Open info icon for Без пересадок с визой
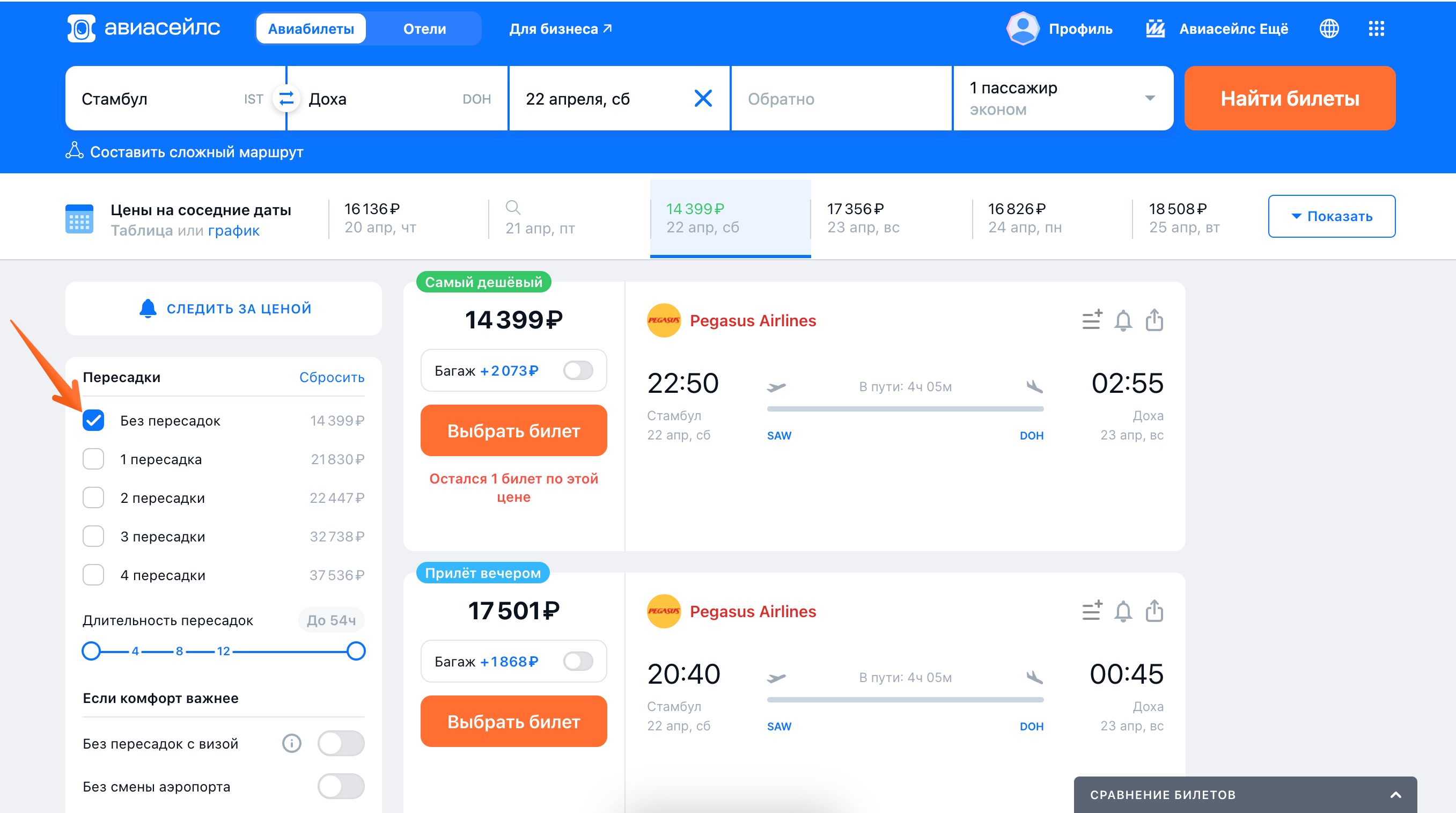This screenshot has width=1456, height=813. click(292, 743)
